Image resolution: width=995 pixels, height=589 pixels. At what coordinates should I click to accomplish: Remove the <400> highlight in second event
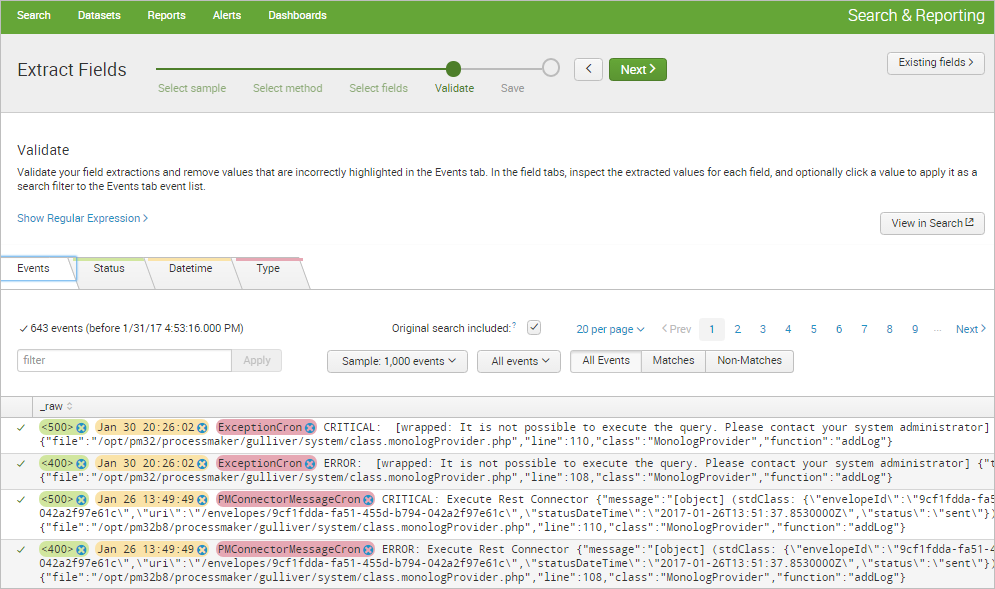81,464
